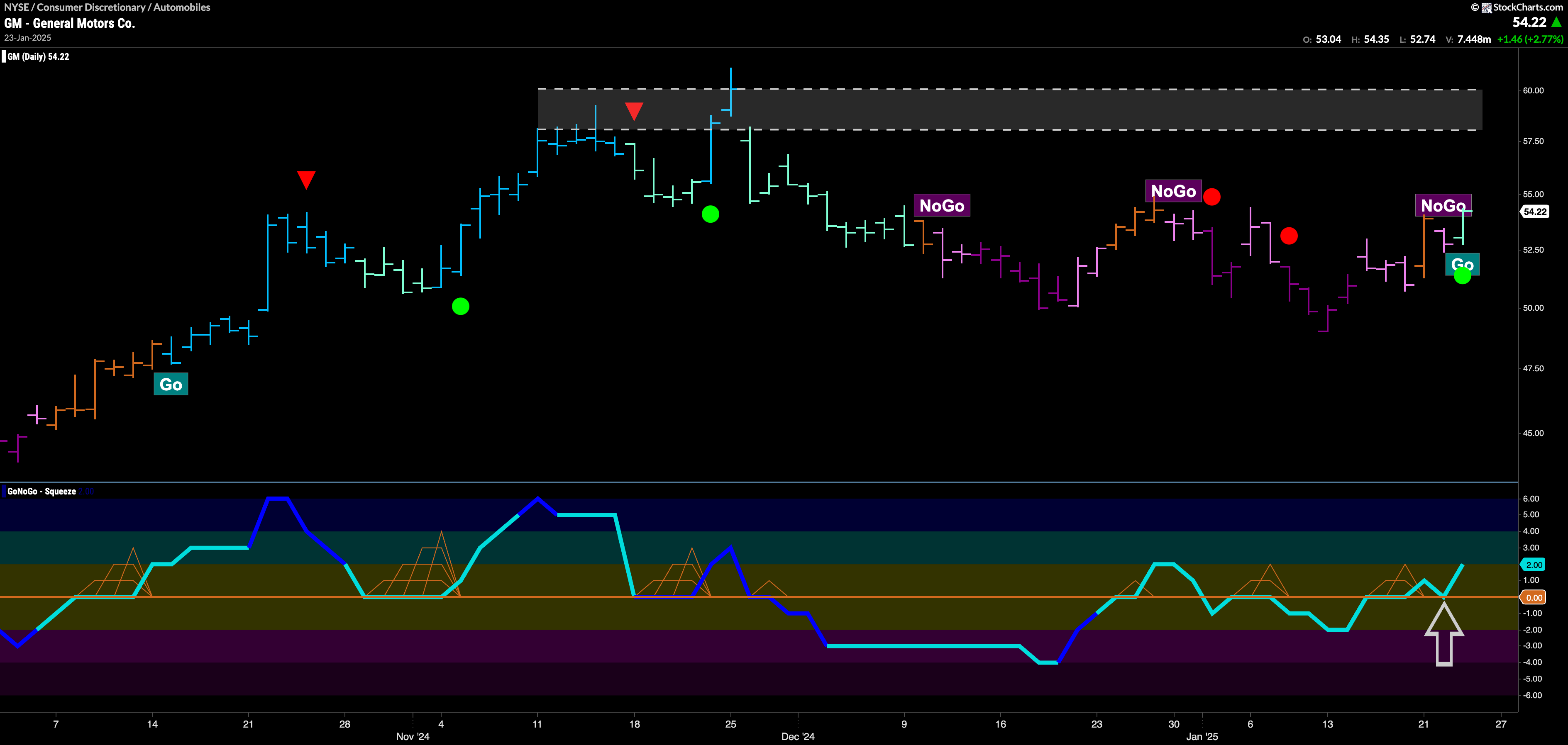This screenshot has width=1568, height=745.
Task: Click the 'GoNoGo - Squeeze' panel label
Action: coord(42,492)
